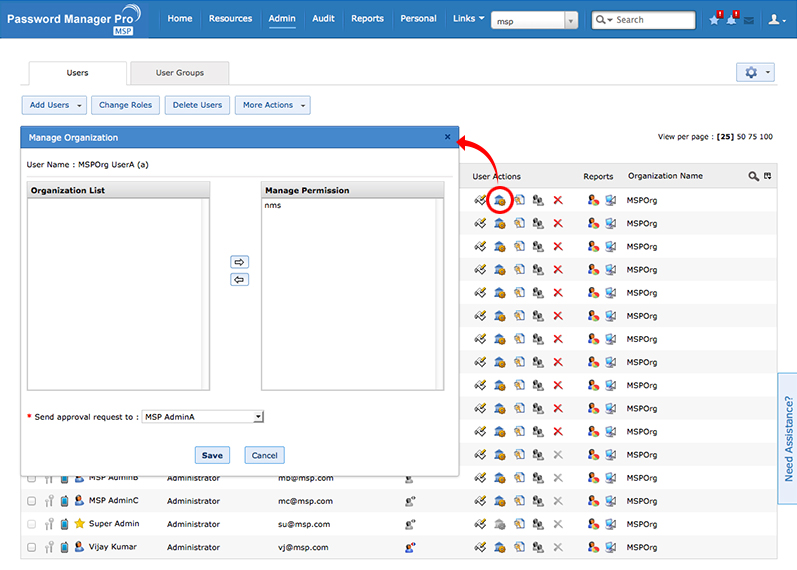This screenshot has height=570, width=797.
Task: Manage organization icon for Vijay Kumar
Action: click(500, 547)
